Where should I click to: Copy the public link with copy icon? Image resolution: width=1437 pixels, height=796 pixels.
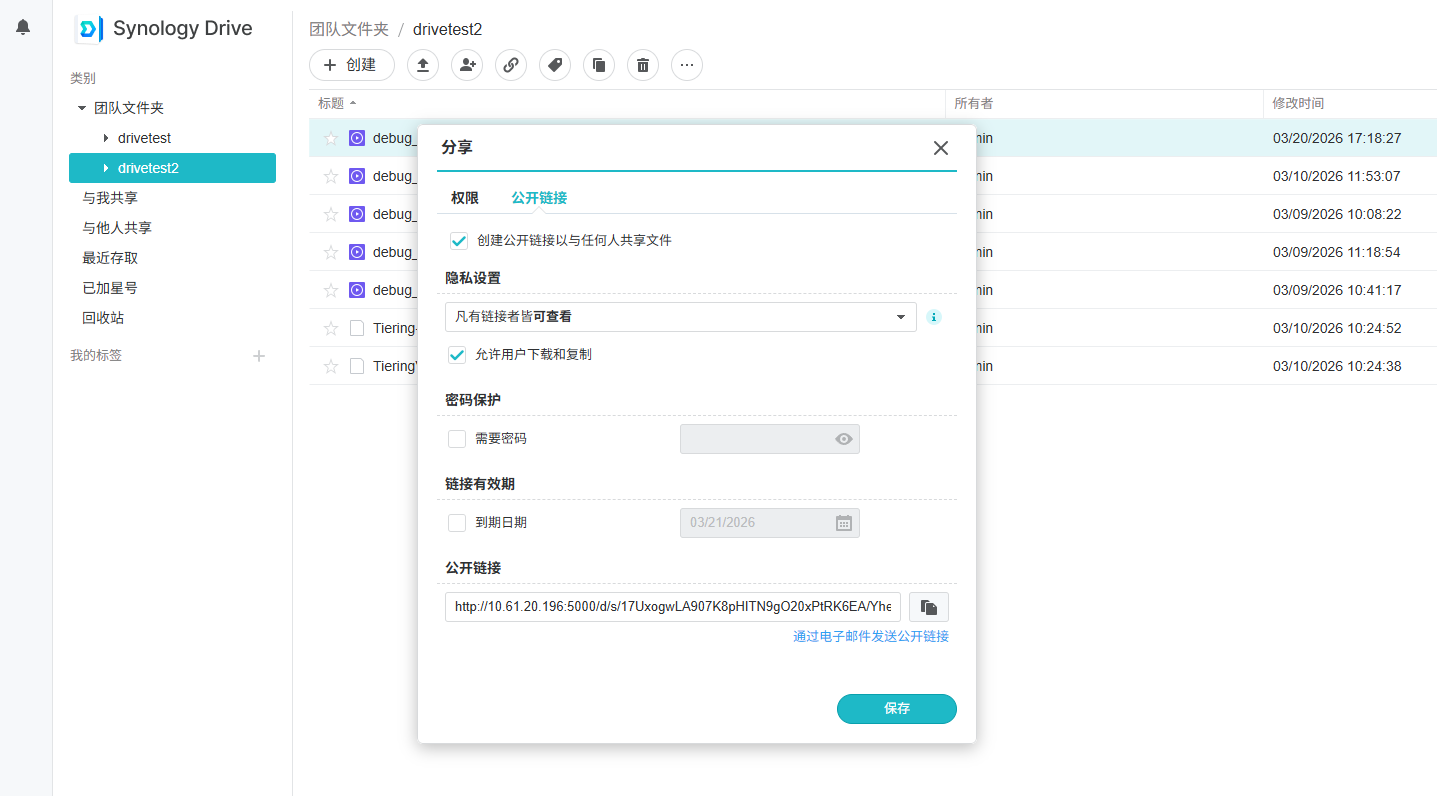point(929,607)
